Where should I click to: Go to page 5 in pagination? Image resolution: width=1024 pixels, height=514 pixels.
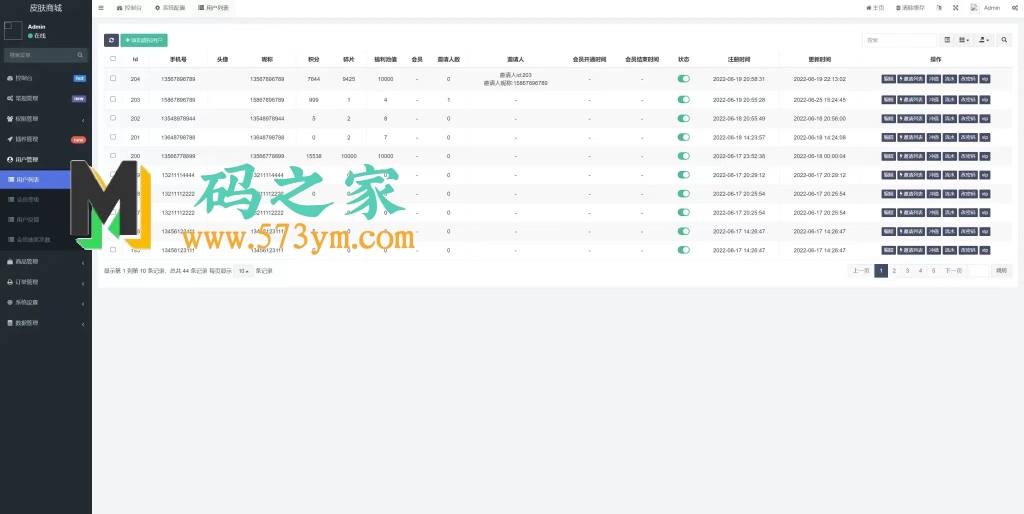click(x=933, y=271)
